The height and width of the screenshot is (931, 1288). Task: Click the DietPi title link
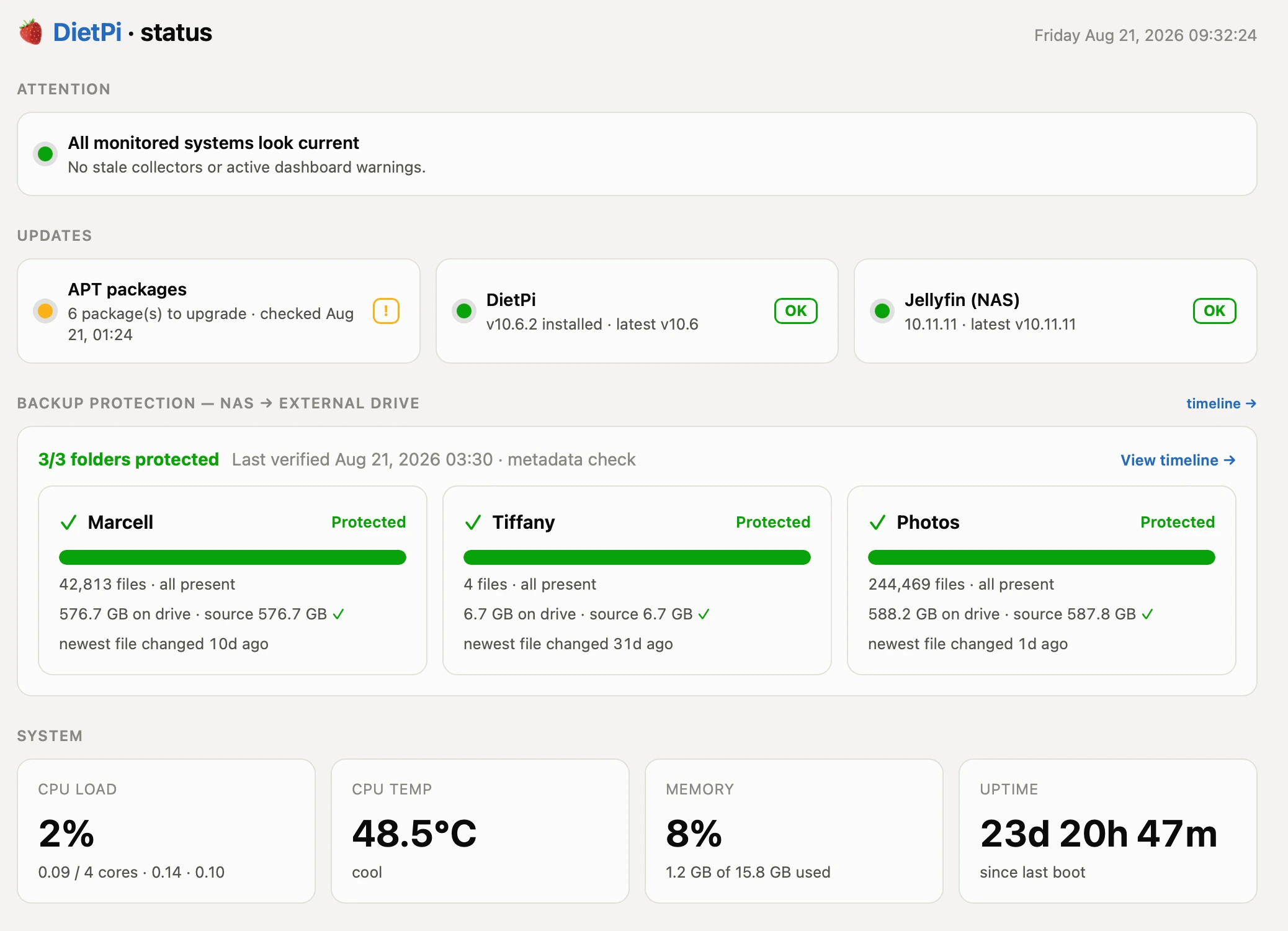pyautogui.click(x=87, y=32)
